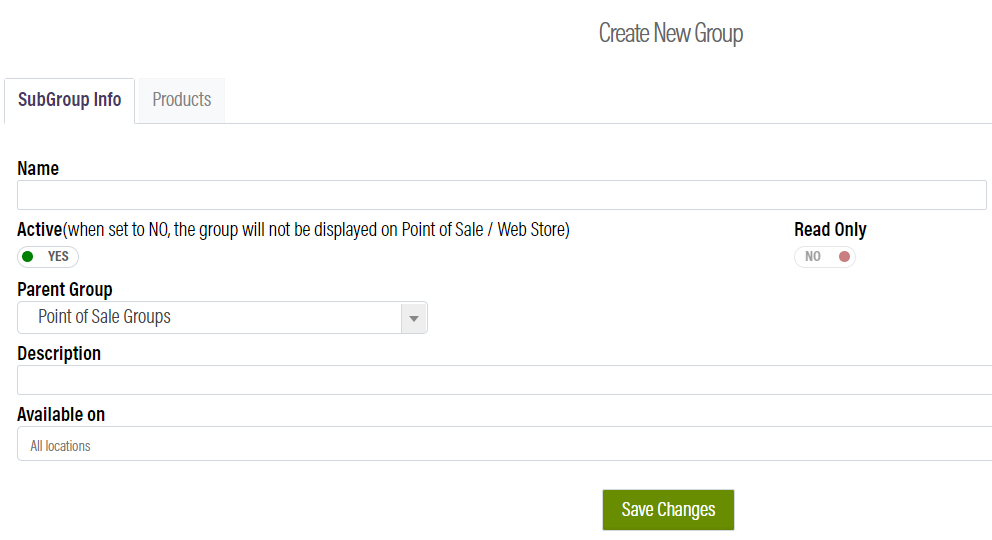Screen dimensions: 992x540
Task: Focus the Name text field
Action: pos(502,195)
